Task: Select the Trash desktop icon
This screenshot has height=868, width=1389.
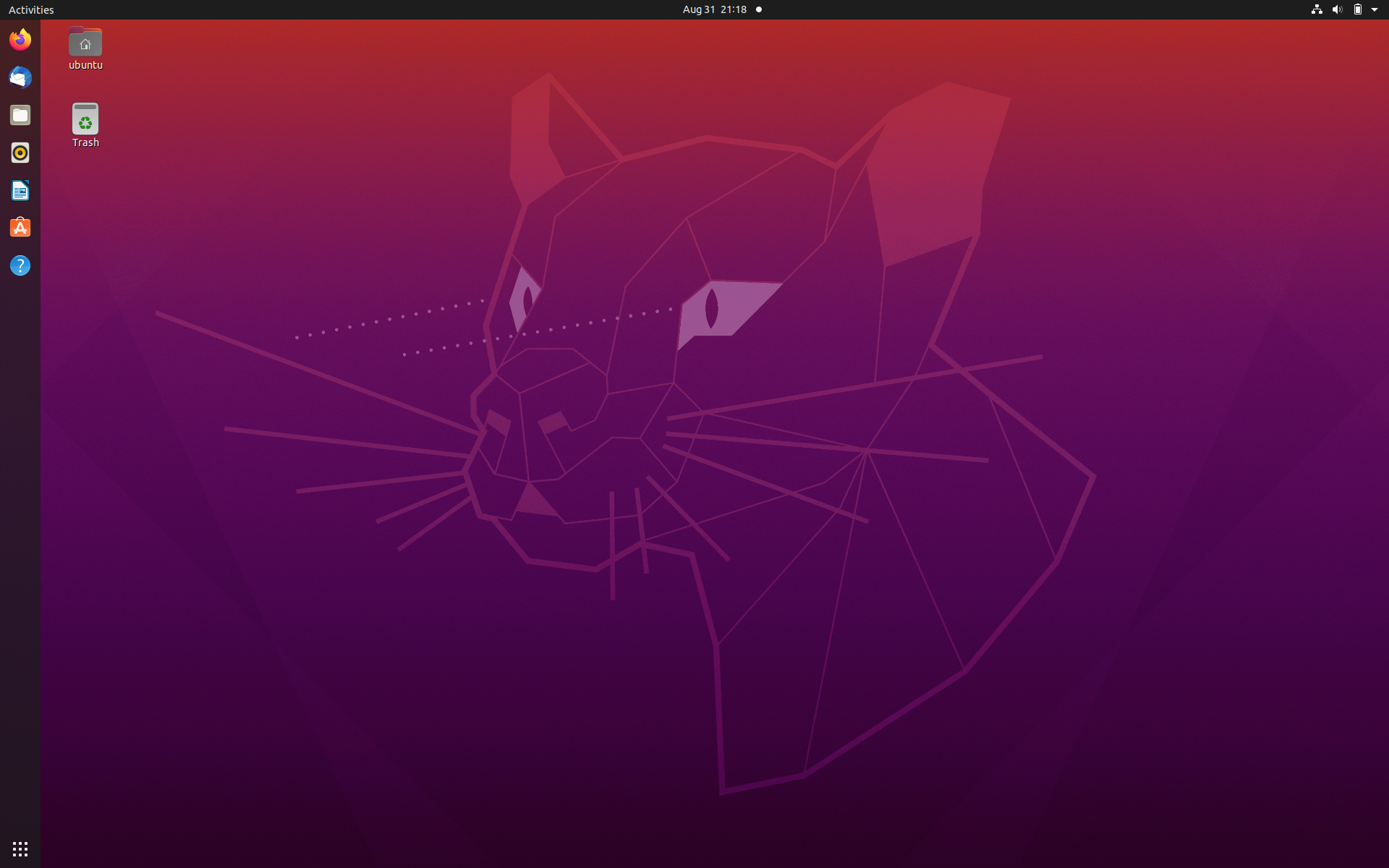Action: tap(85, 119)
